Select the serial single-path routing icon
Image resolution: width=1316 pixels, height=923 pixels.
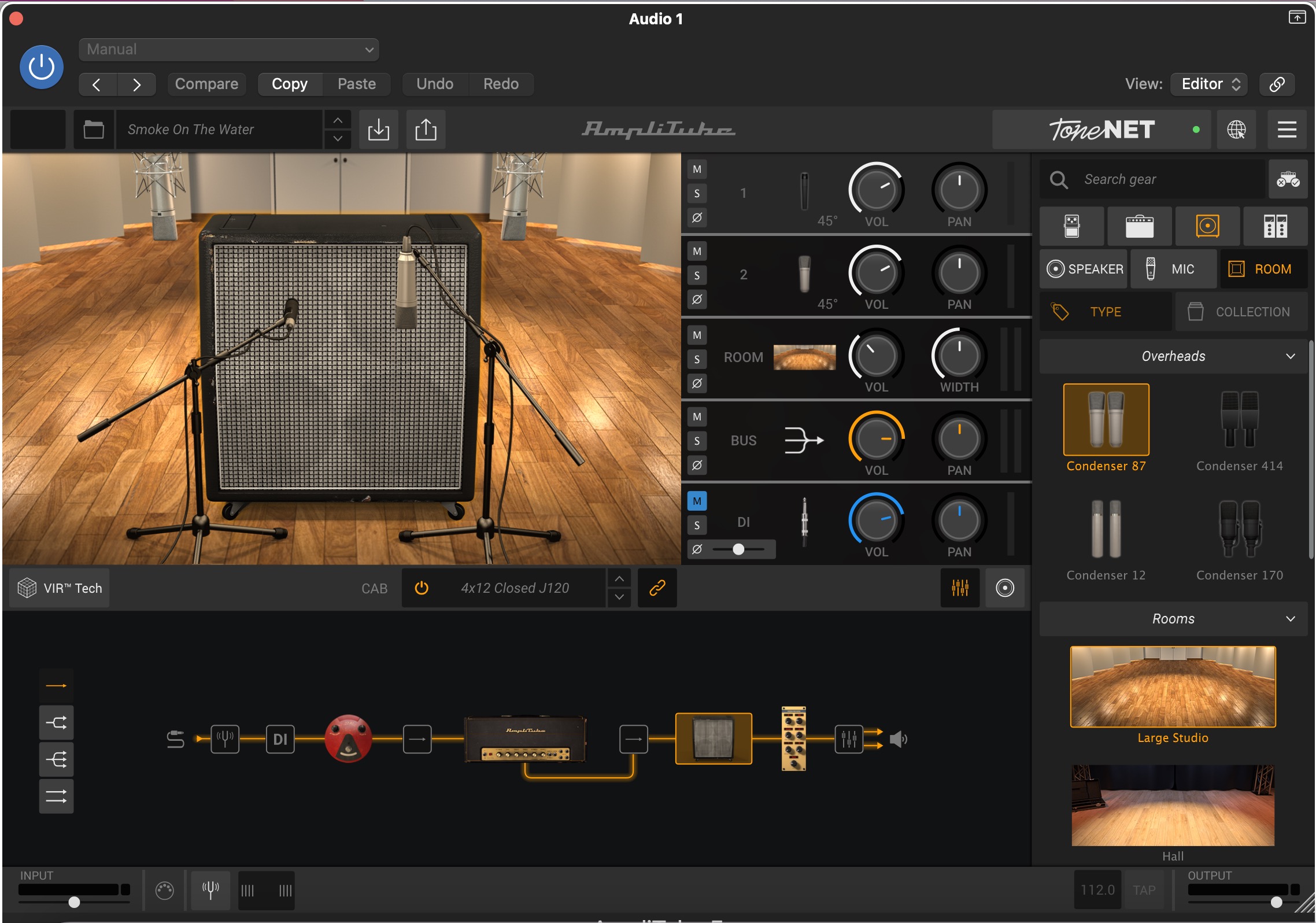pyautogui.click(x=56, y=686)
